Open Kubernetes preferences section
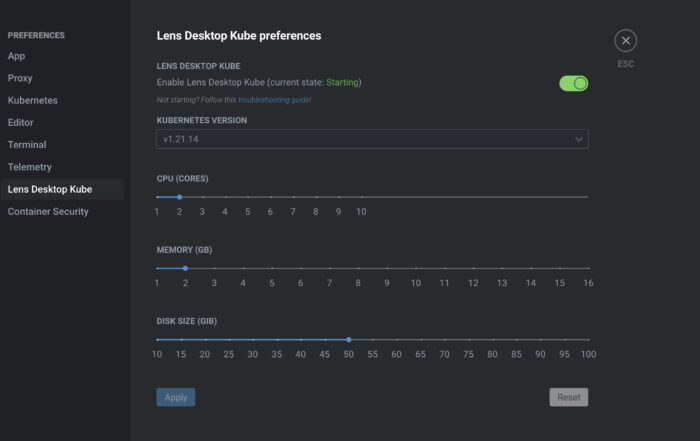Screen dimensions: 700x441 coord(33,100)
